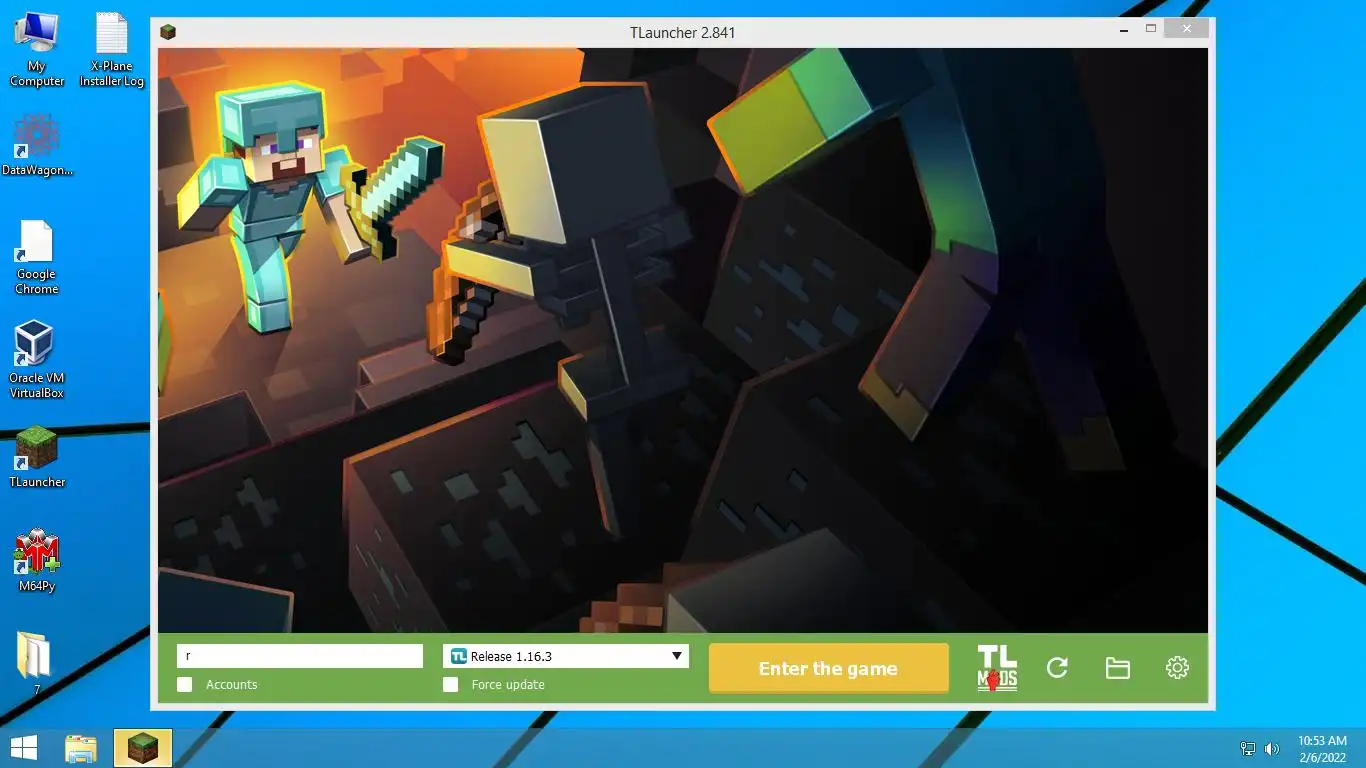Screen dimensions: 1366x768
Task: Click the username input field containing r
Action: pyautogui.click(x=300, y=656)
